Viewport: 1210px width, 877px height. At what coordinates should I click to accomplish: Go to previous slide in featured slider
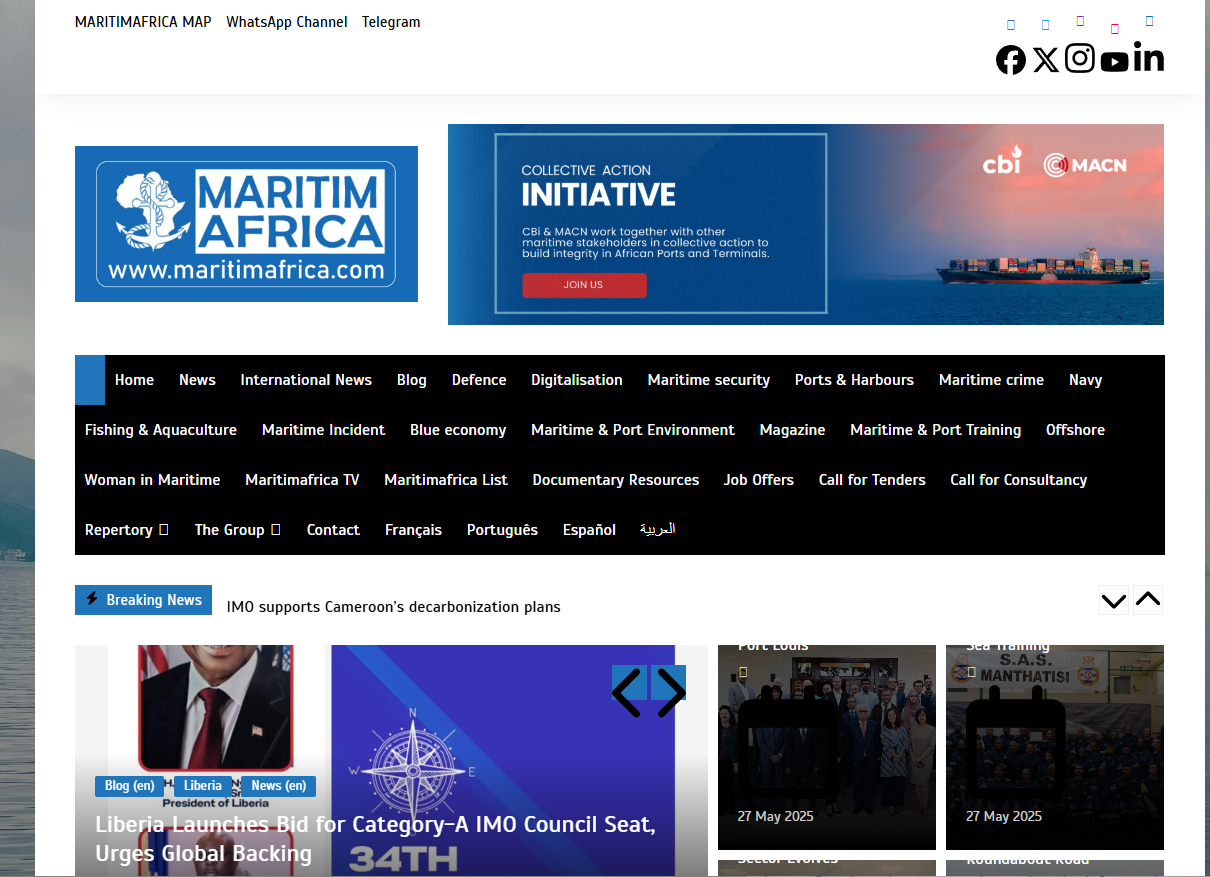(628, 691)
